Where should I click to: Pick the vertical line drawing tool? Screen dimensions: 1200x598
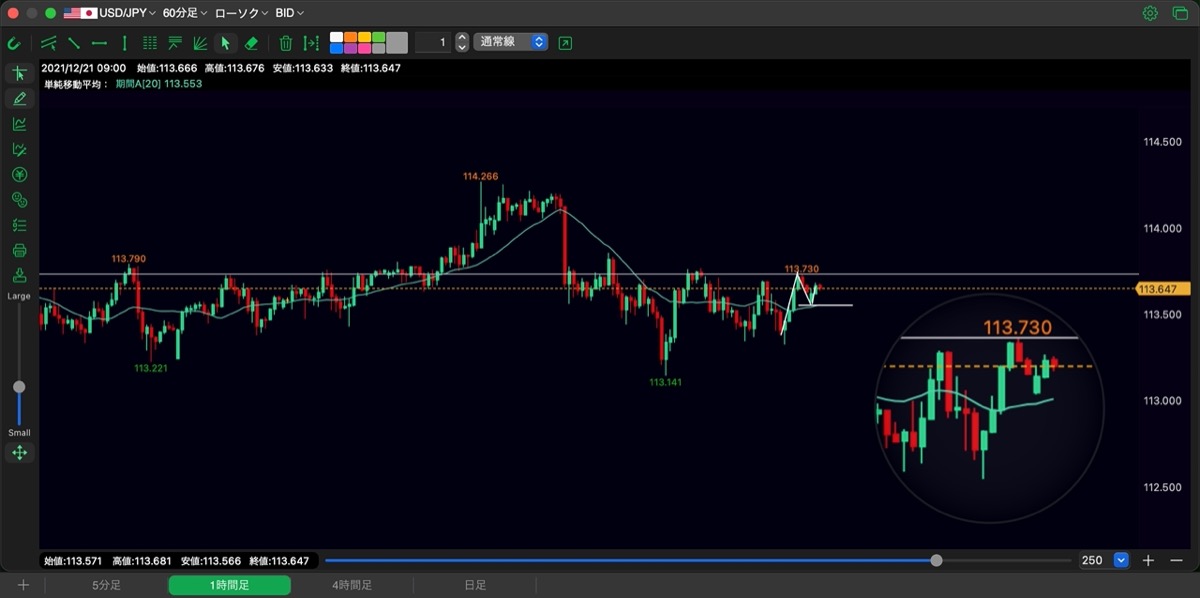[124, 43]
